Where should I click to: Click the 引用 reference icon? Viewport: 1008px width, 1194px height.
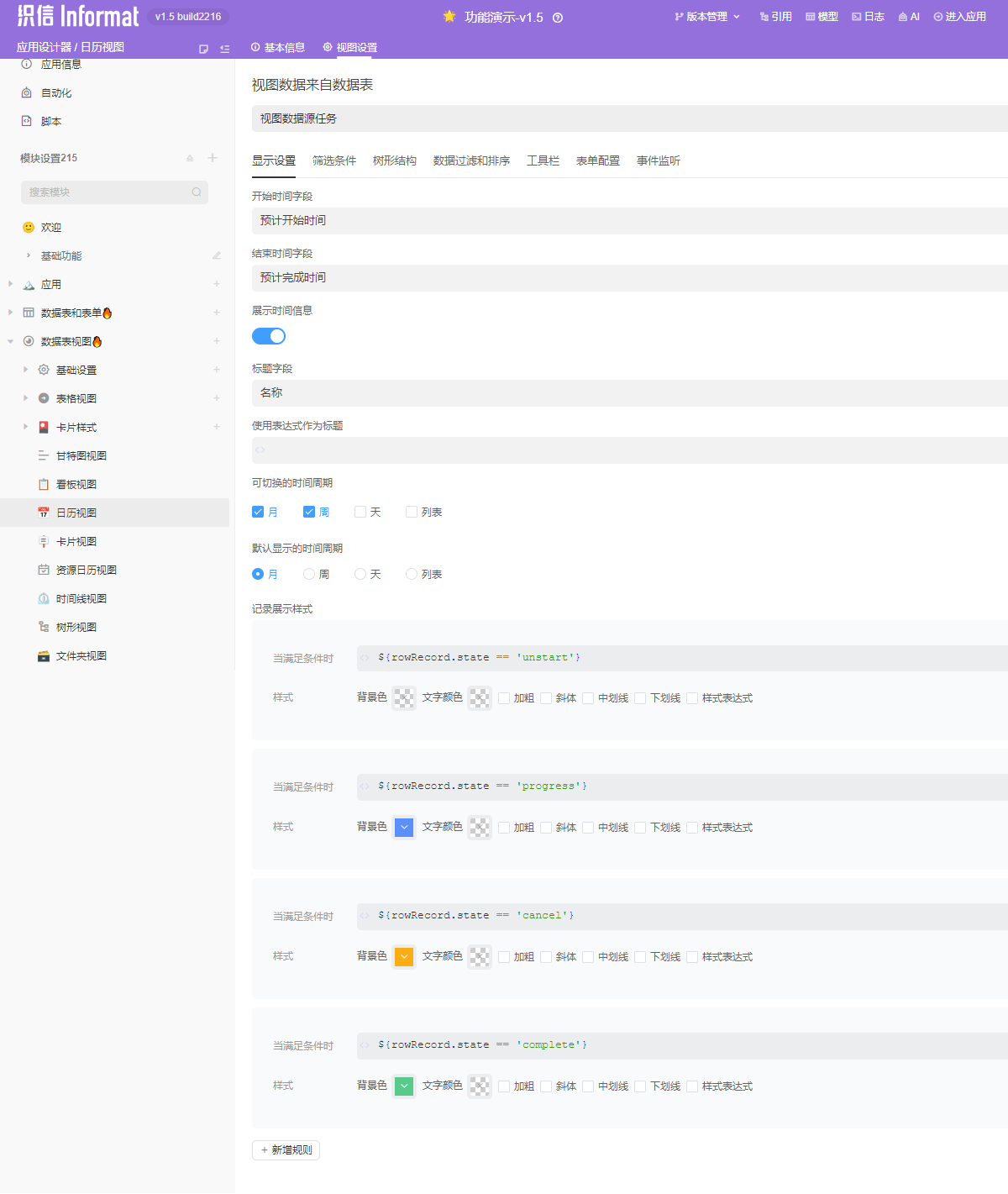pyautogui.click(x=764, y=17)
